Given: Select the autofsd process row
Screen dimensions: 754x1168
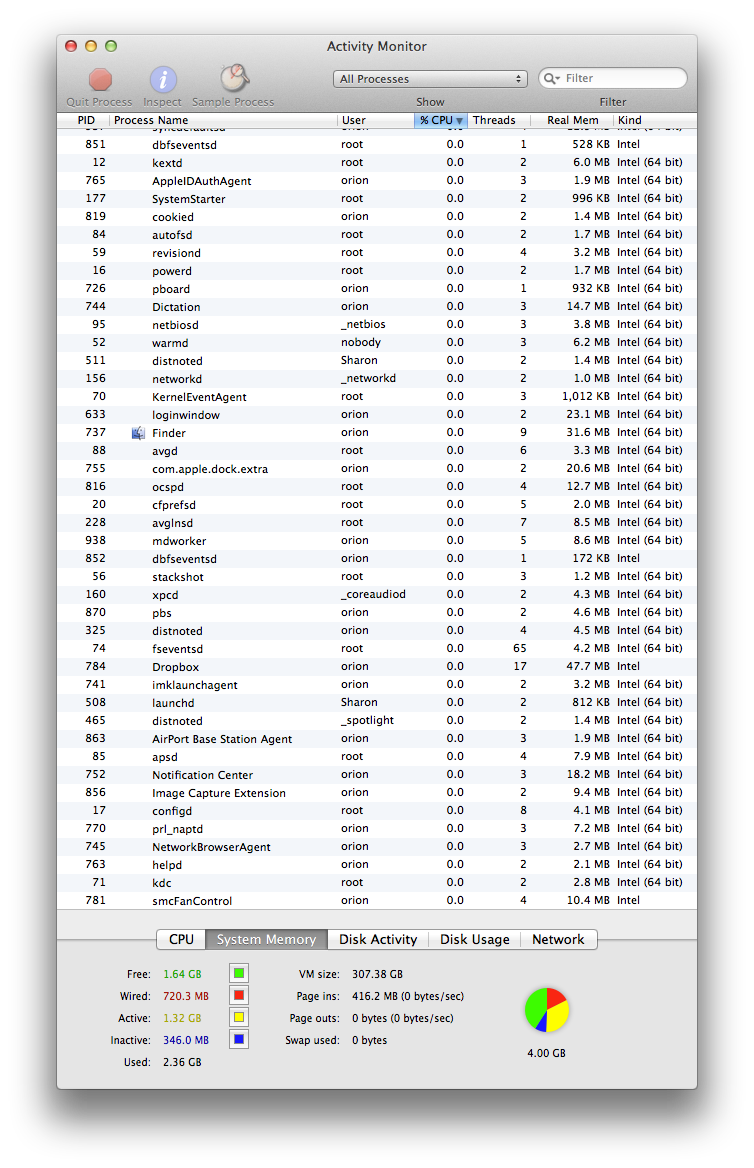Looking at the screenshot, I should (377, 235).
